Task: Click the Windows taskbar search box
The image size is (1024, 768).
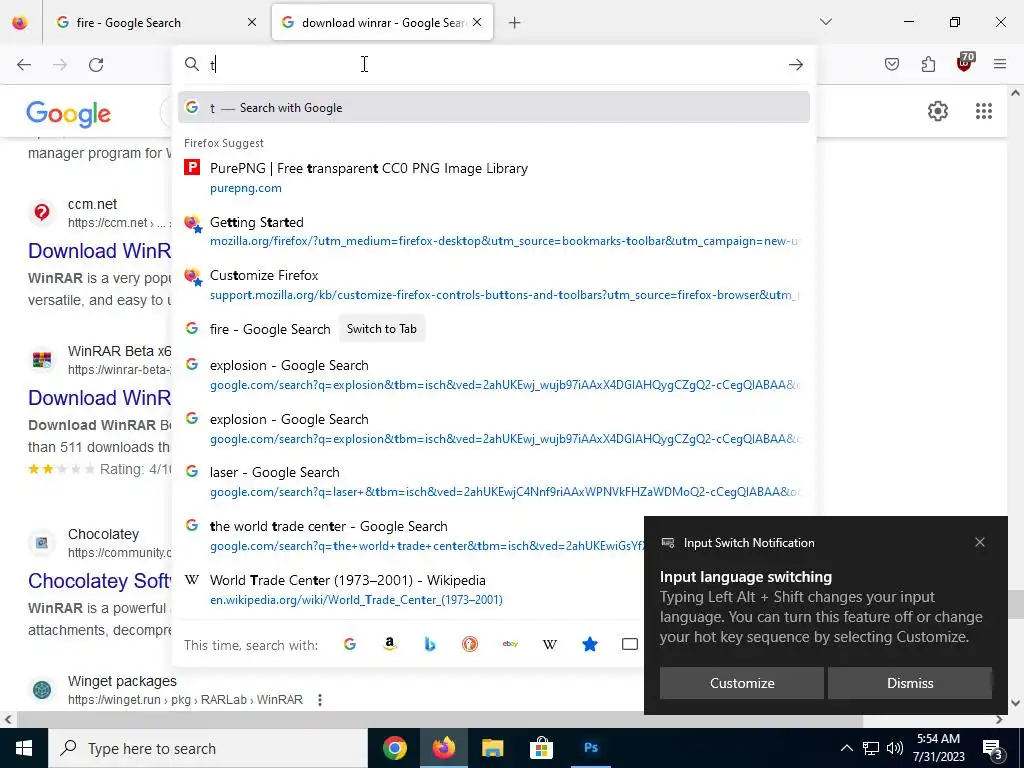Action: coord(208,748)
